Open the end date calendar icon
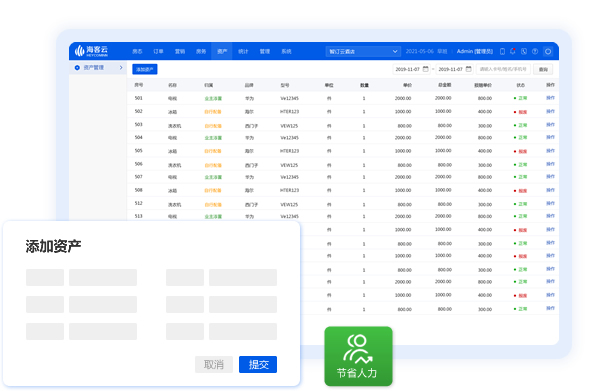 pos(468,69)
